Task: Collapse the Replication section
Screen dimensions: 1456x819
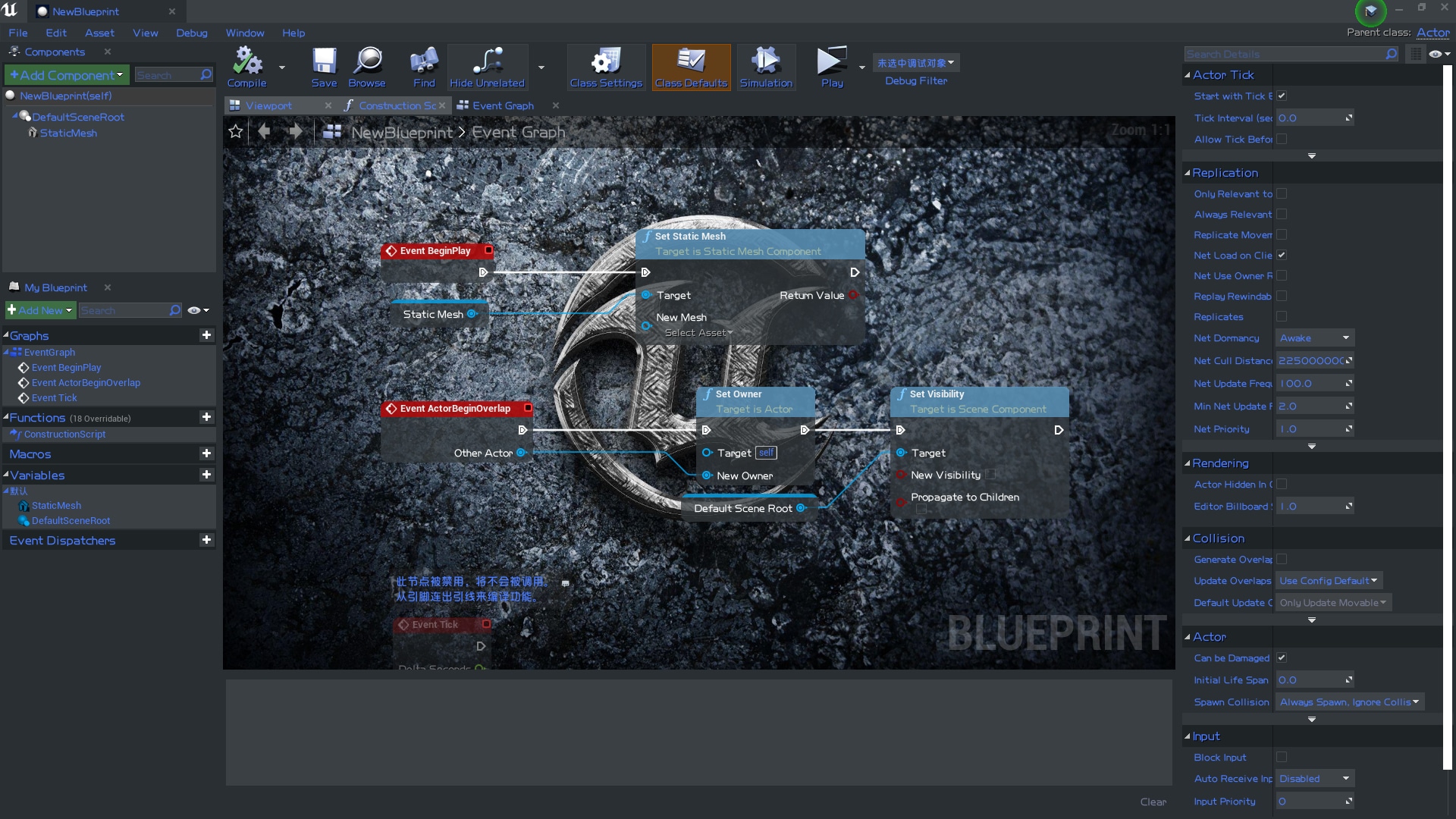Action: point(1186,173)
